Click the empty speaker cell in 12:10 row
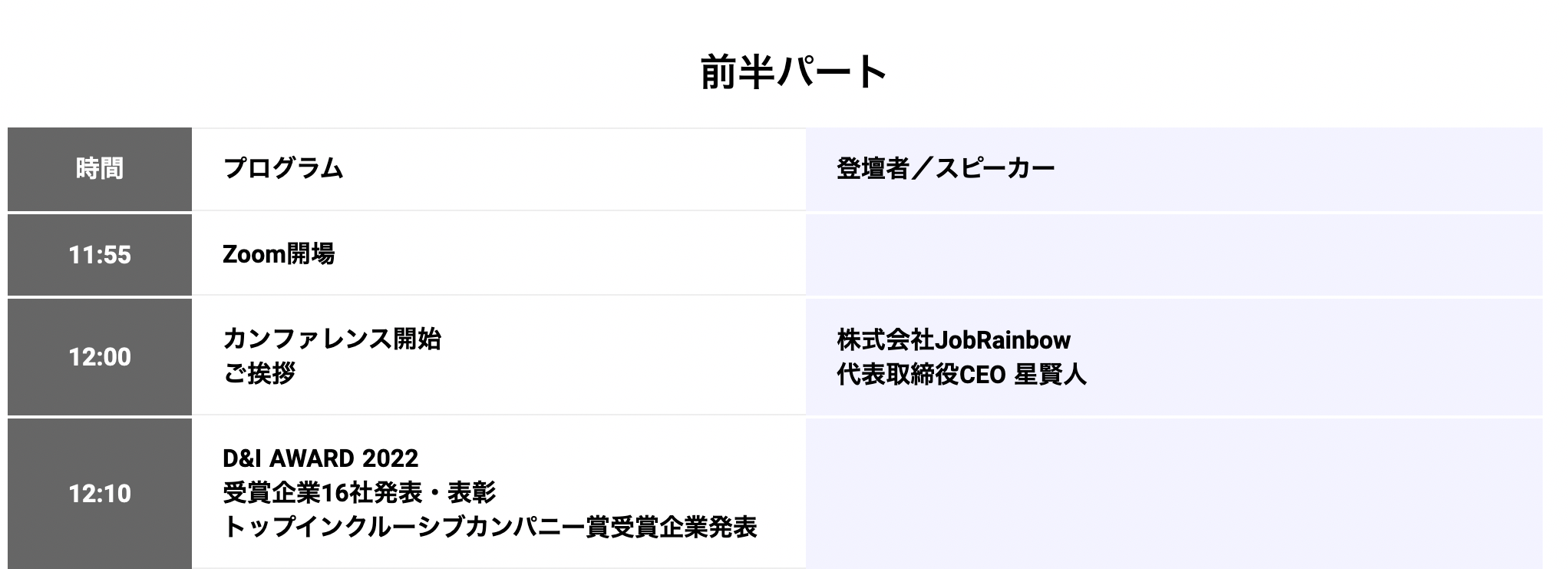The image size is (1568, 569). coord(1173,493)
